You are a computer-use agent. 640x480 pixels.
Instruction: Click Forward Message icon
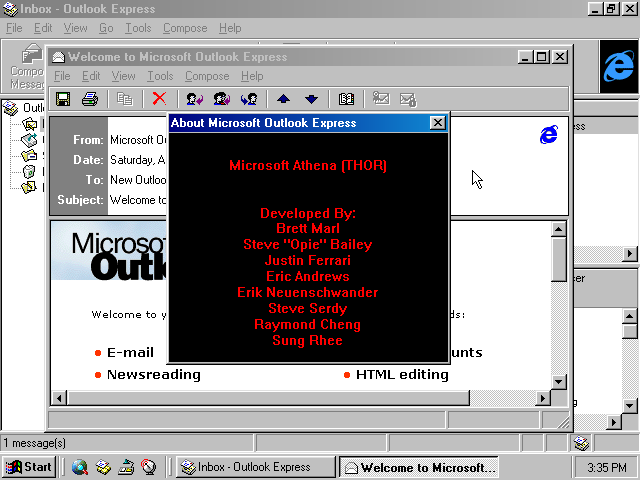click(x=249, y=99)
